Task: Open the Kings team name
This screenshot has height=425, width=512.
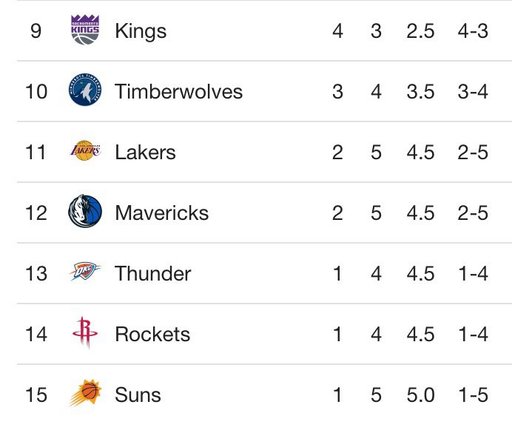Action: (x=141, y=31)
